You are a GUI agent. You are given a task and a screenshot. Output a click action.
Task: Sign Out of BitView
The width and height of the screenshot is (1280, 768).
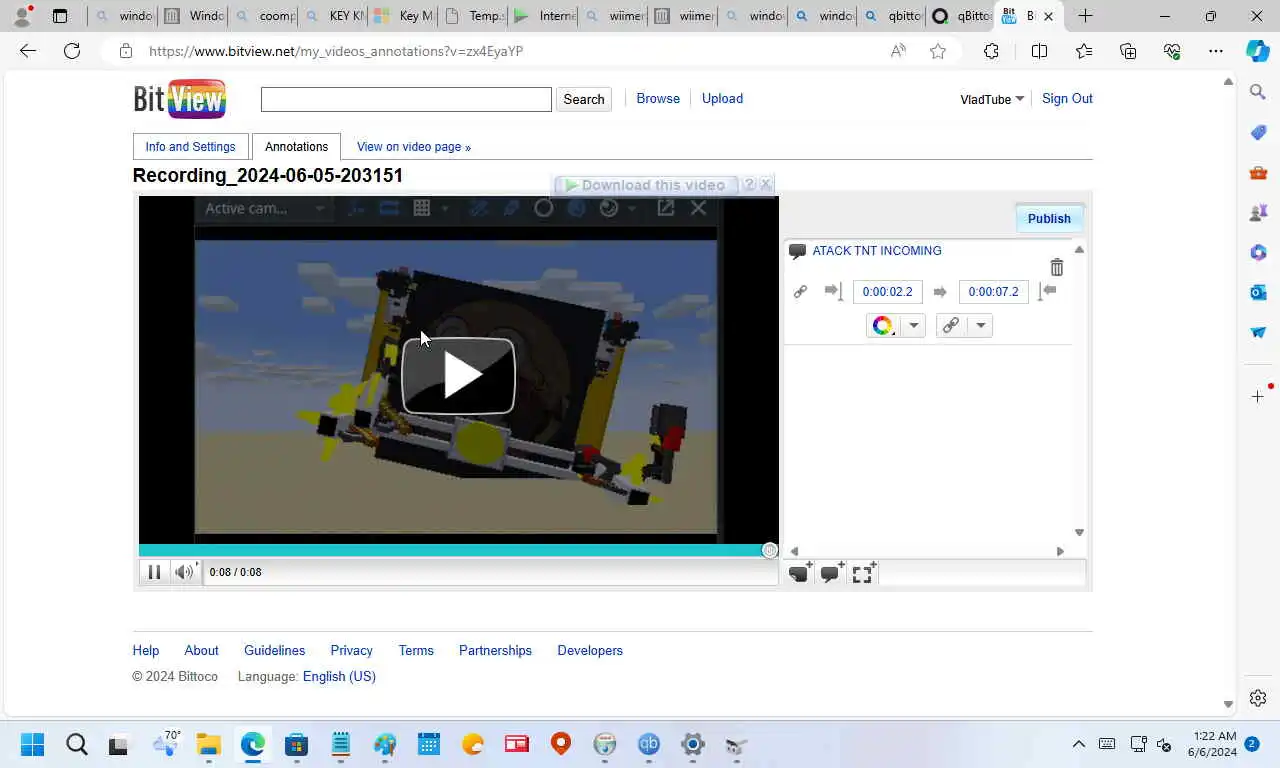1067,98
